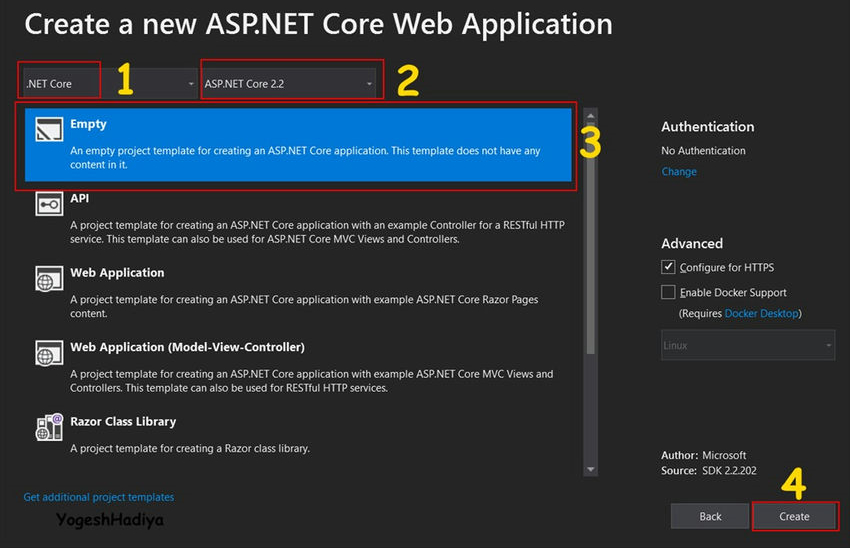850x548 pixels.
Task: Click the Create button
Action: click(794, 517)
